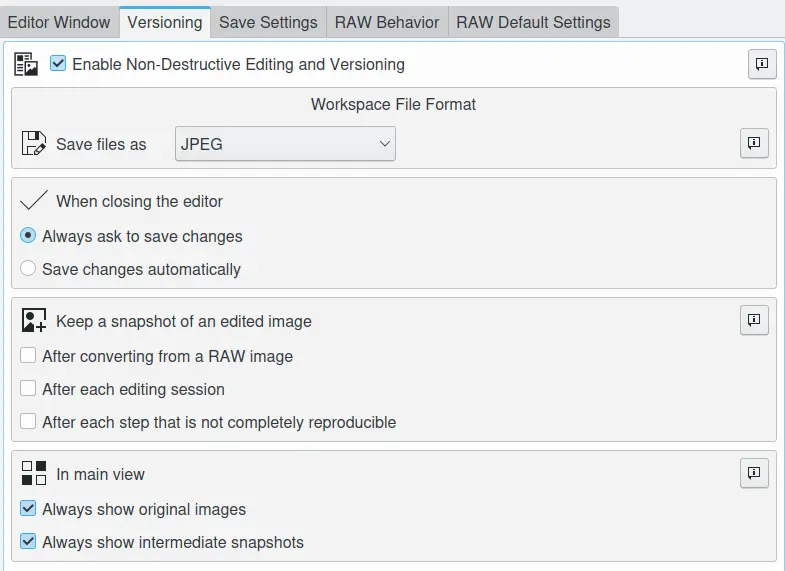785x571 pixels.
Task: Click the versioning icon at top left
Action: (27, 65)
